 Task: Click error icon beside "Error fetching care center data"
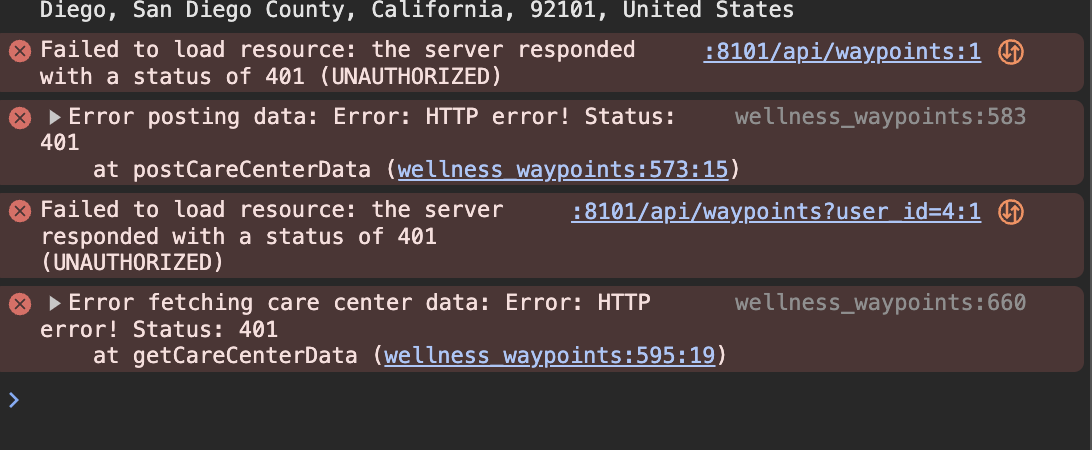pos(20,304)
